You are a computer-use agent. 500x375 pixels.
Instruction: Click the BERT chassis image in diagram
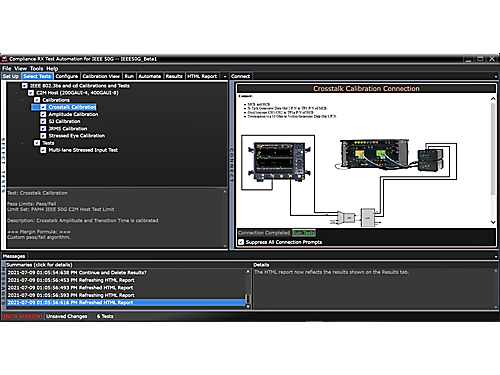tap(374, 154)
